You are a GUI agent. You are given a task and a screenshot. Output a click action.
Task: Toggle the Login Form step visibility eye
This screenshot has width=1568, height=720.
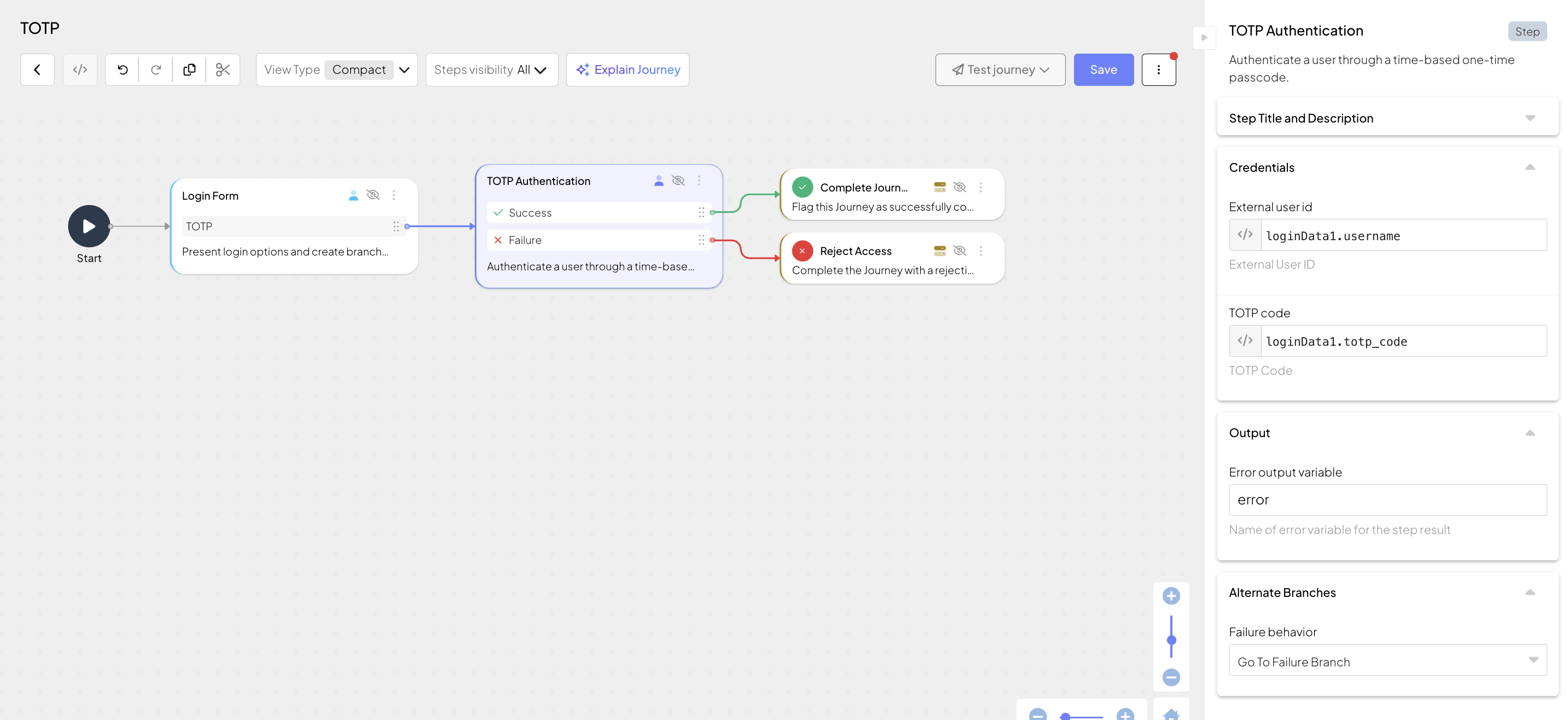coord(373,195)
